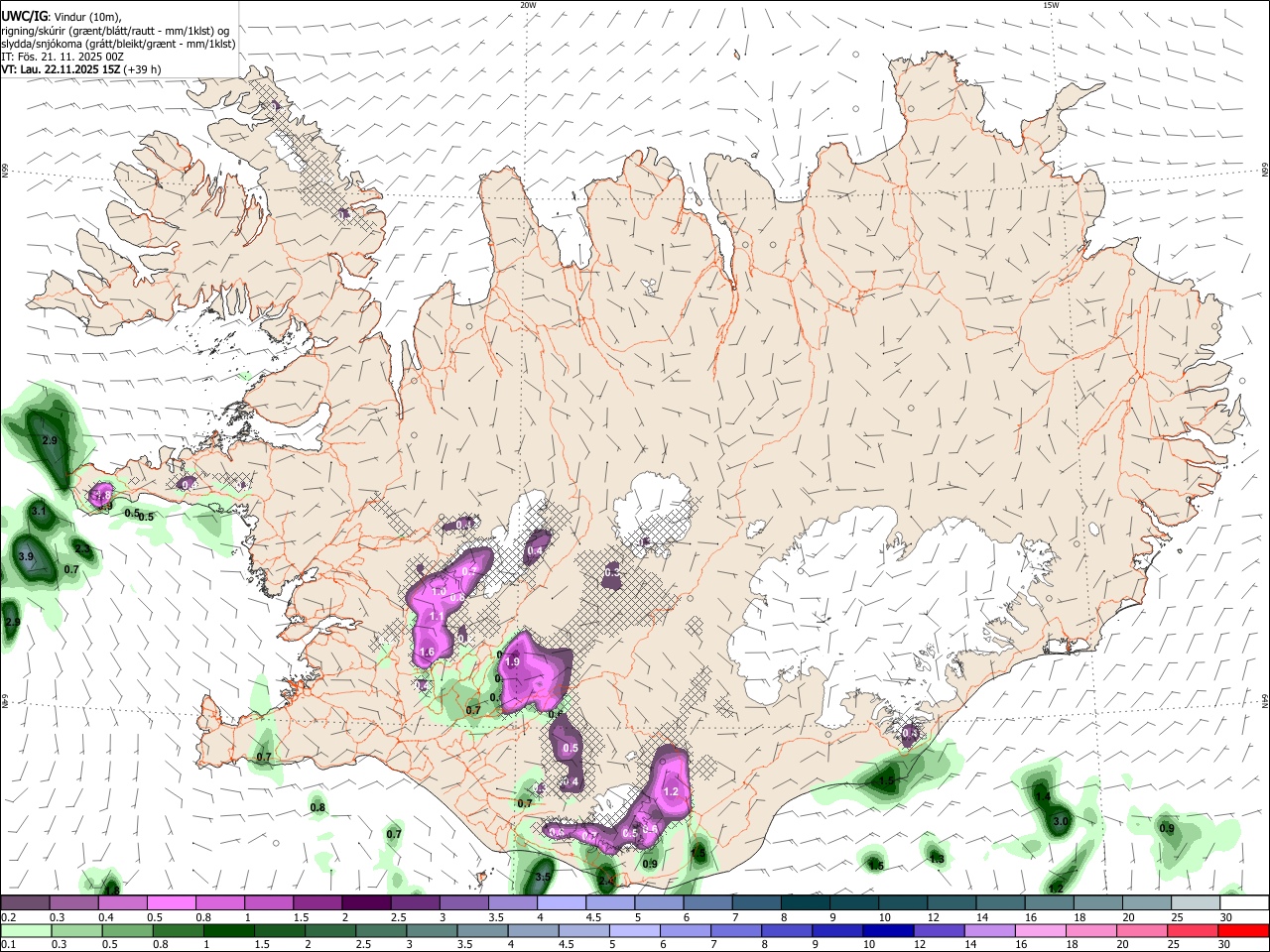Click the 'IT: Fös. 21. 11. 2025 00Z' line

[x=63, y=57]
